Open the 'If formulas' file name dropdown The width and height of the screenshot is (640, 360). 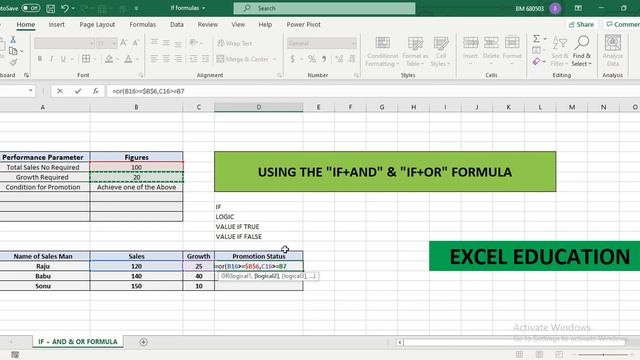187,8
